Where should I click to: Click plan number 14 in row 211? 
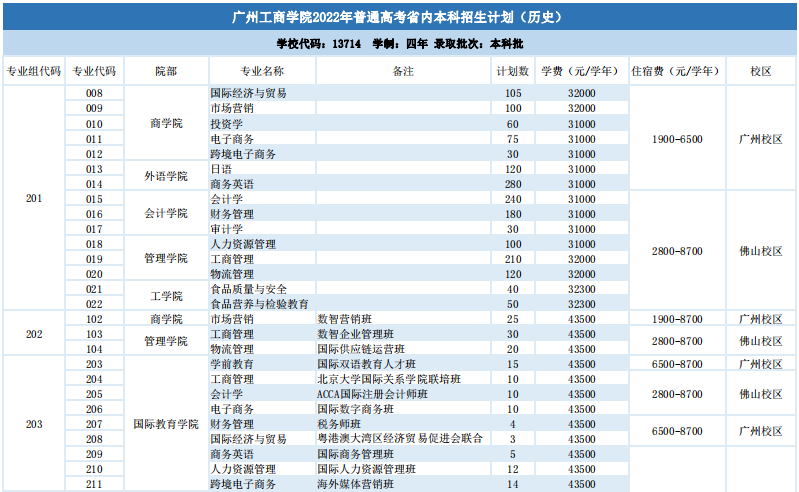pyautogui.click(x=513, y=484)
